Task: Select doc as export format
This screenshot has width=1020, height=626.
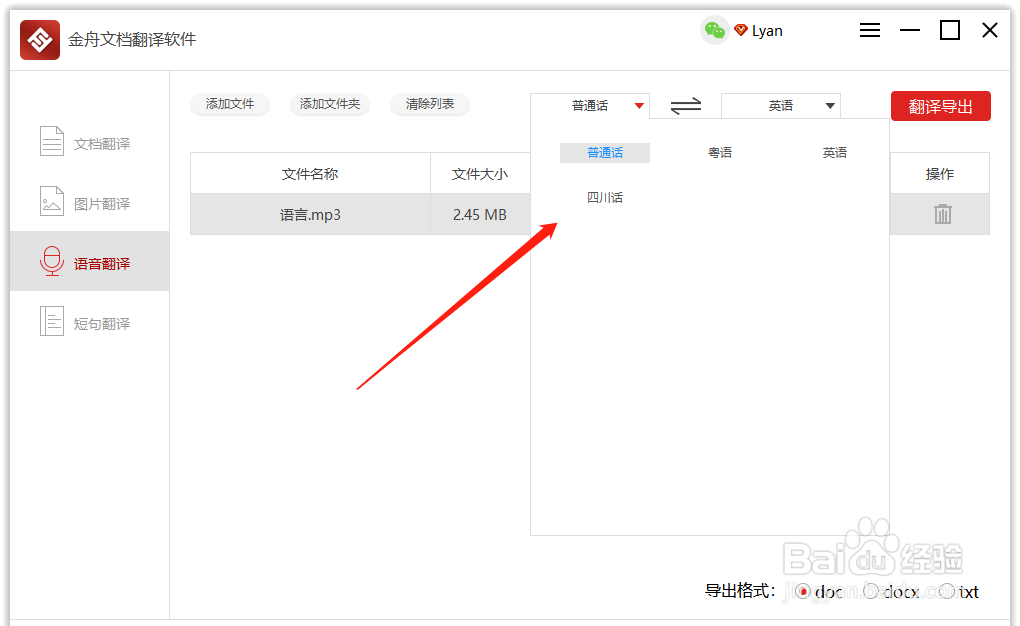Action: (x=803, y=591)
